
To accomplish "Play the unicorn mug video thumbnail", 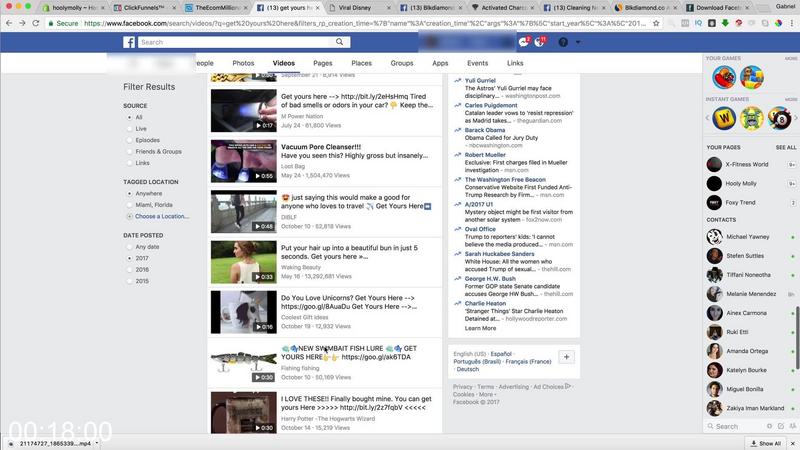I will click(x=244, y=312).
